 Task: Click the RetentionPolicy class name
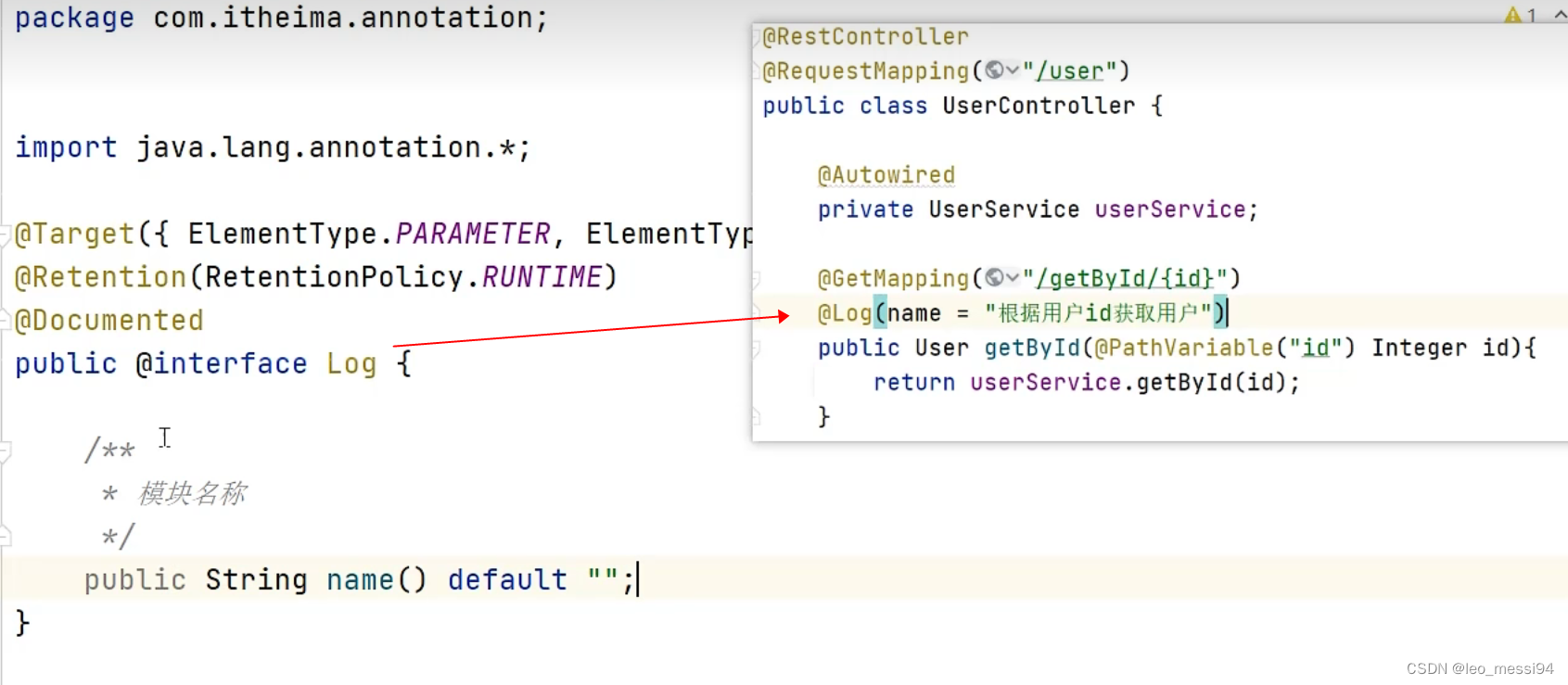tap(334, 277)
